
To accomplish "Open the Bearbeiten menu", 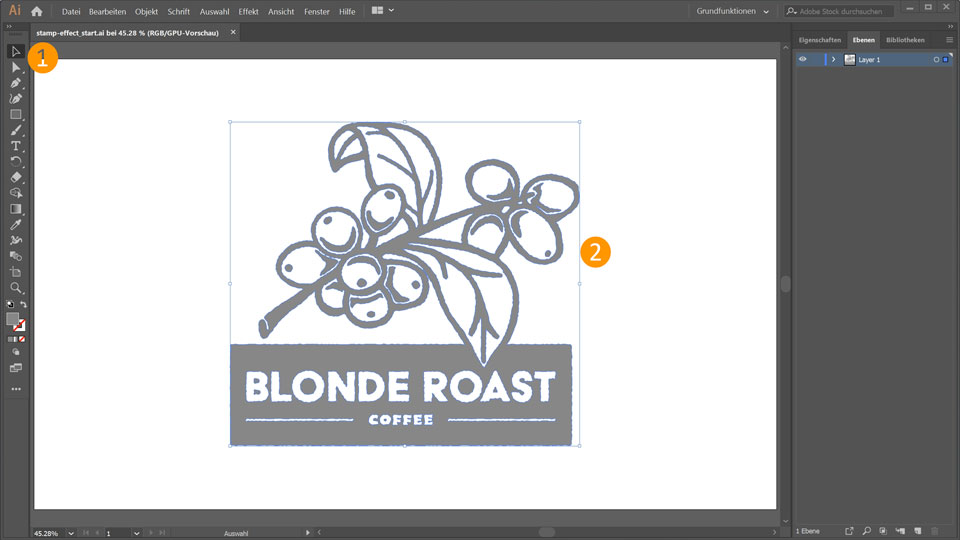I will 107,12.
